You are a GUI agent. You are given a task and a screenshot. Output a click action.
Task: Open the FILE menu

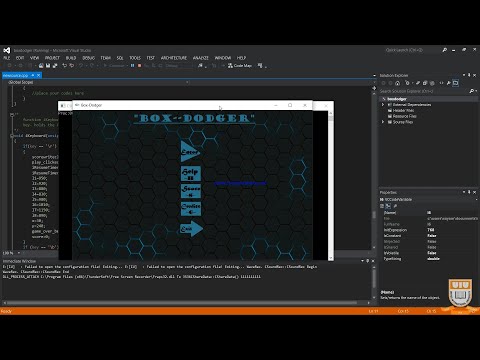7,58
